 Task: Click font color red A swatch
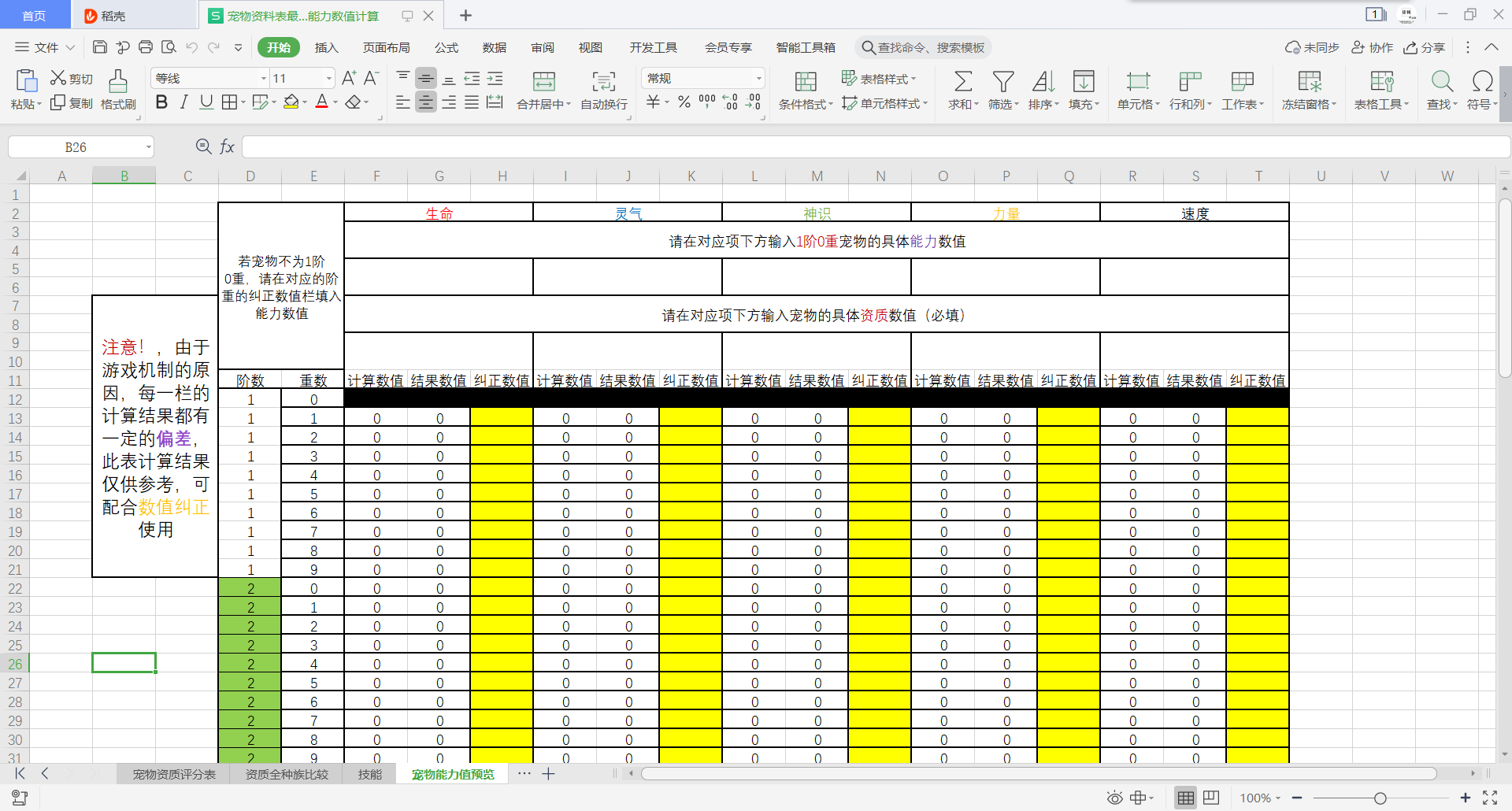pos(321,102)
